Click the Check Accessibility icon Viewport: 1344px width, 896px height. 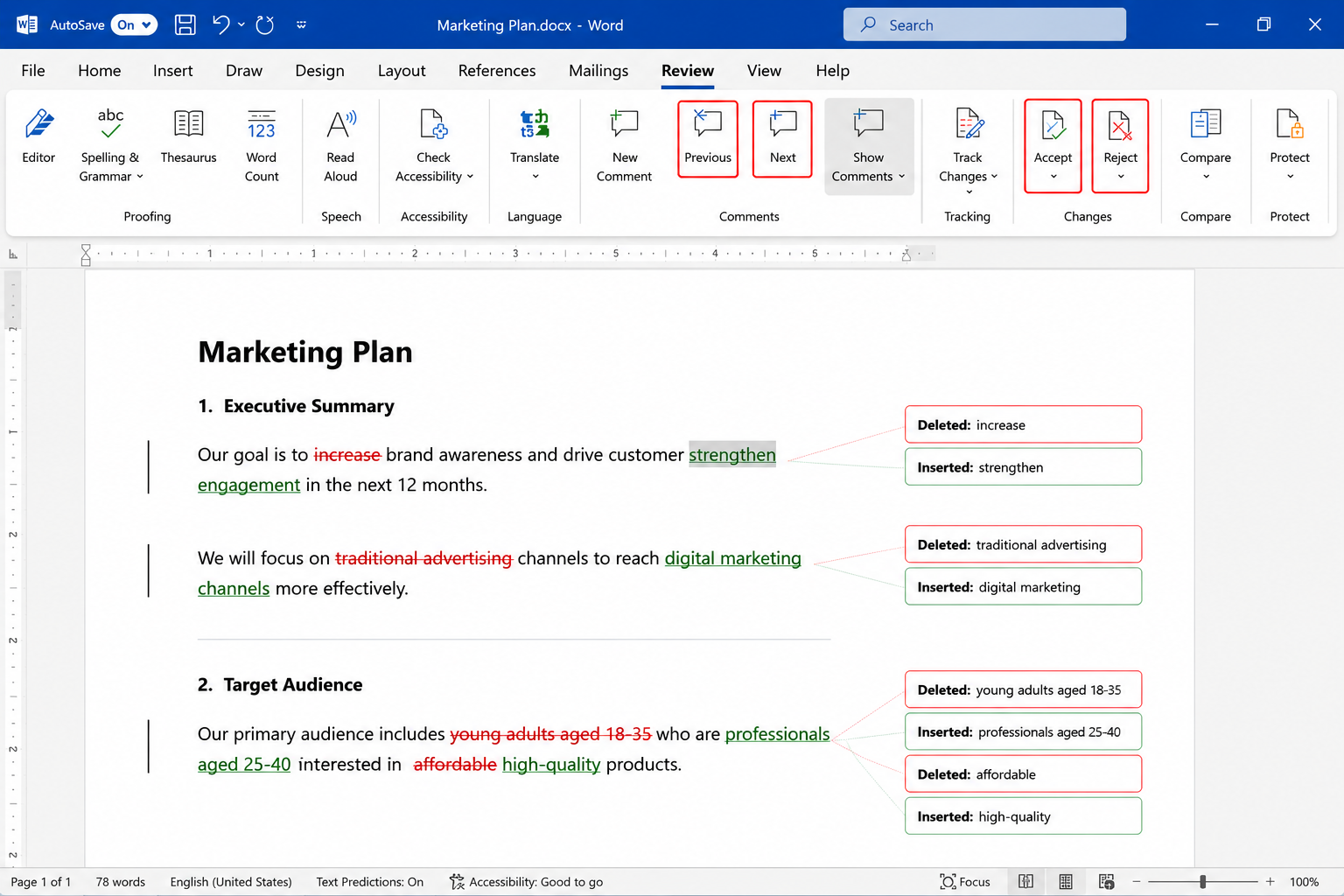[434, 124]
